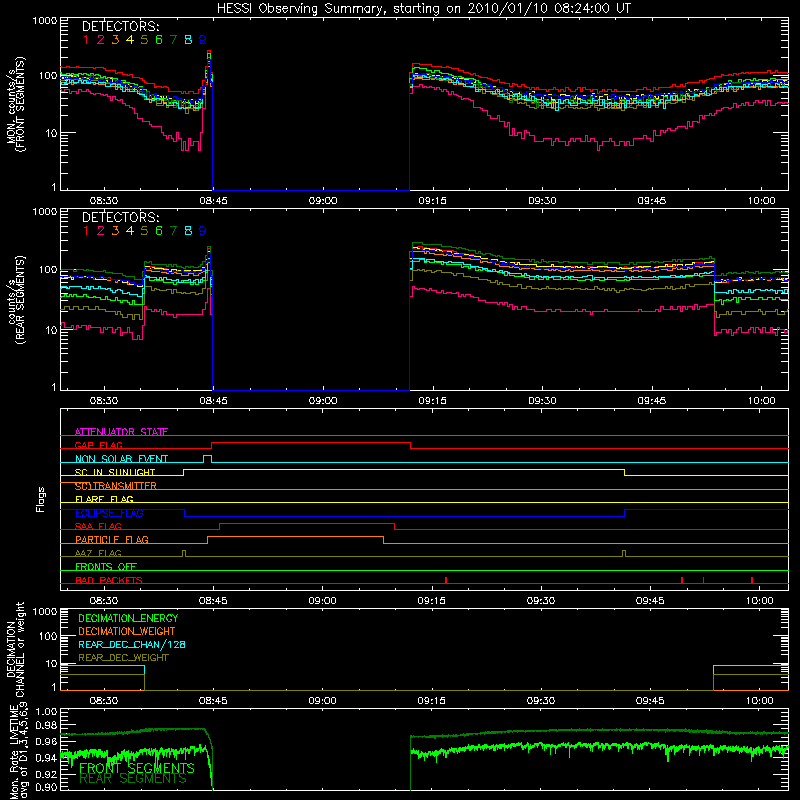
Task: Click 09:30 tick label under rear segments plot
Action: 542,401
